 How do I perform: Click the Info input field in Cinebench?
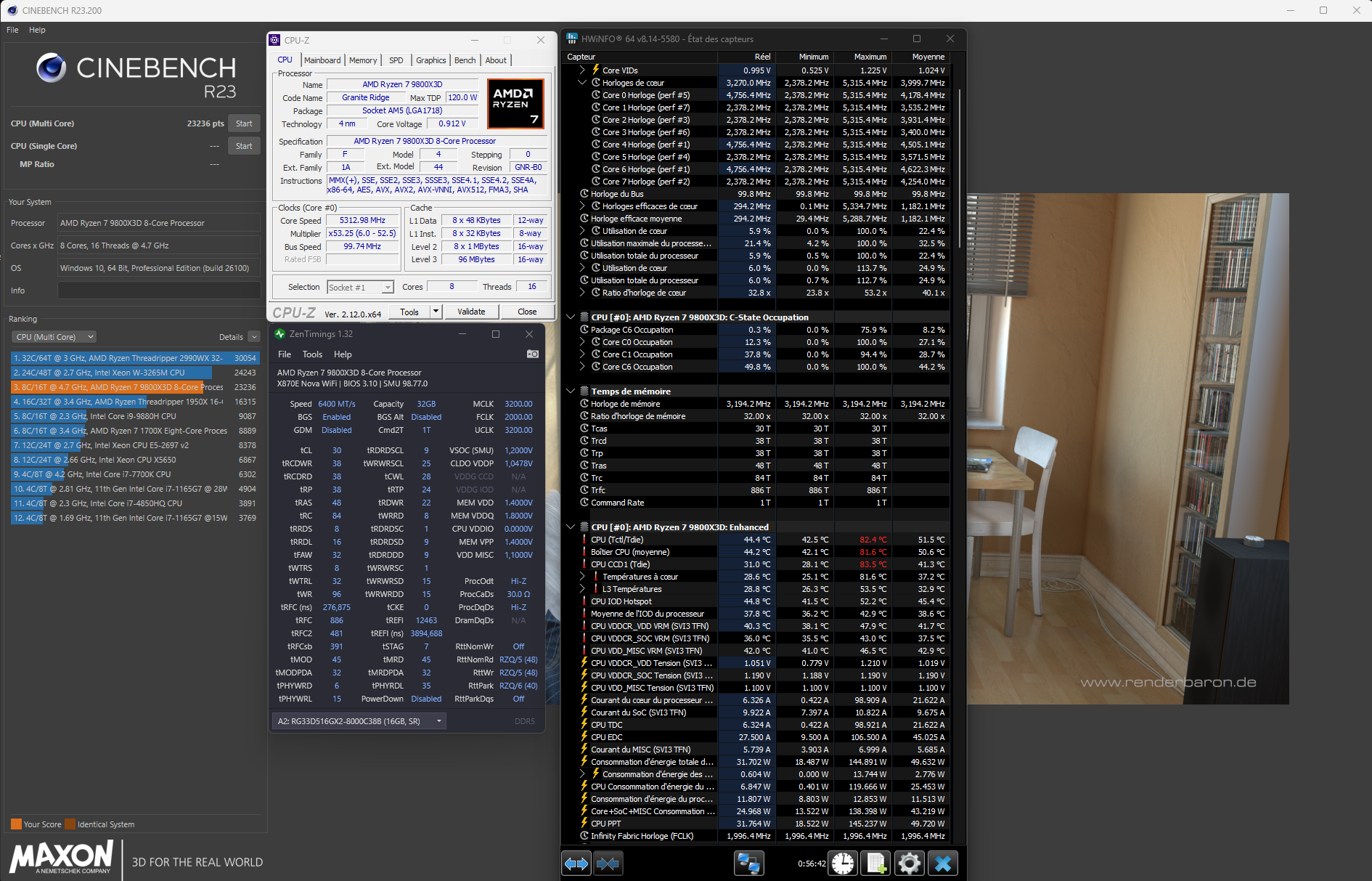point(158,291)
